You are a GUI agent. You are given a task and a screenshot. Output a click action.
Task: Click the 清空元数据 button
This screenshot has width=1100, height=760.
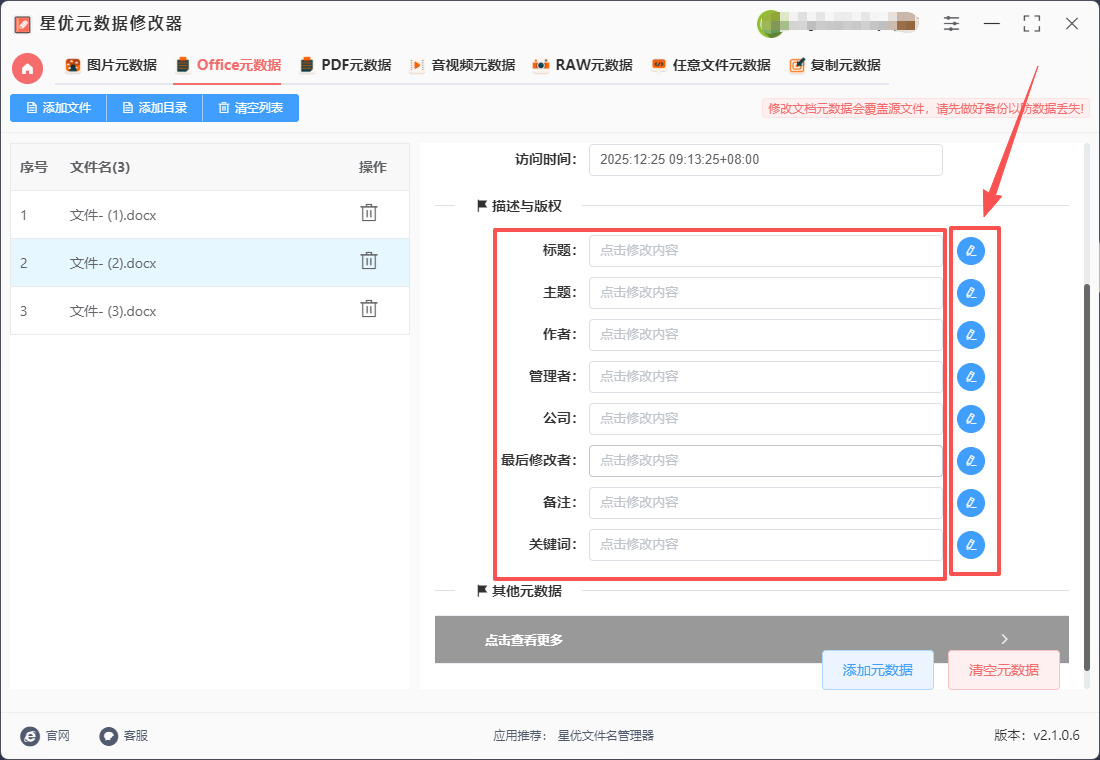click(x=1004, y=670)
